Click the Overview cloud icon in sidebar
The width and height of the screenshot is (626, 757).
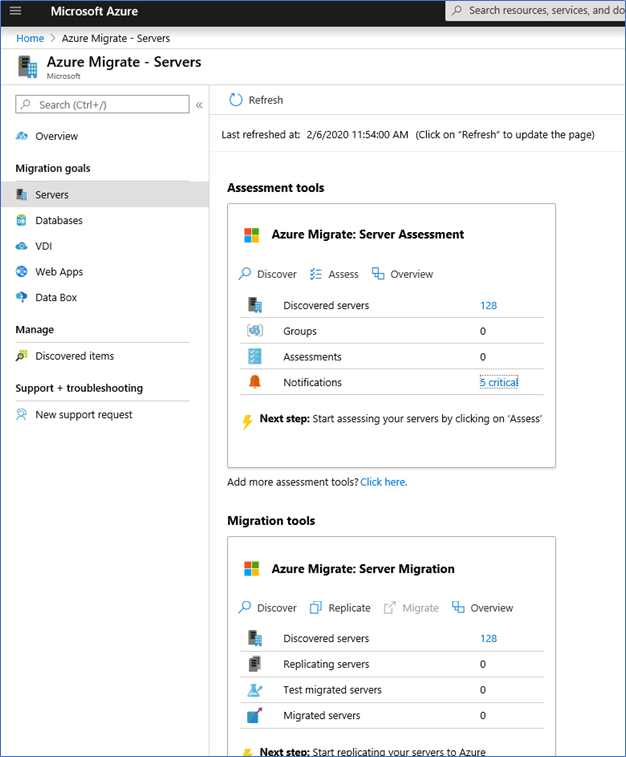(x=22, y=136)
